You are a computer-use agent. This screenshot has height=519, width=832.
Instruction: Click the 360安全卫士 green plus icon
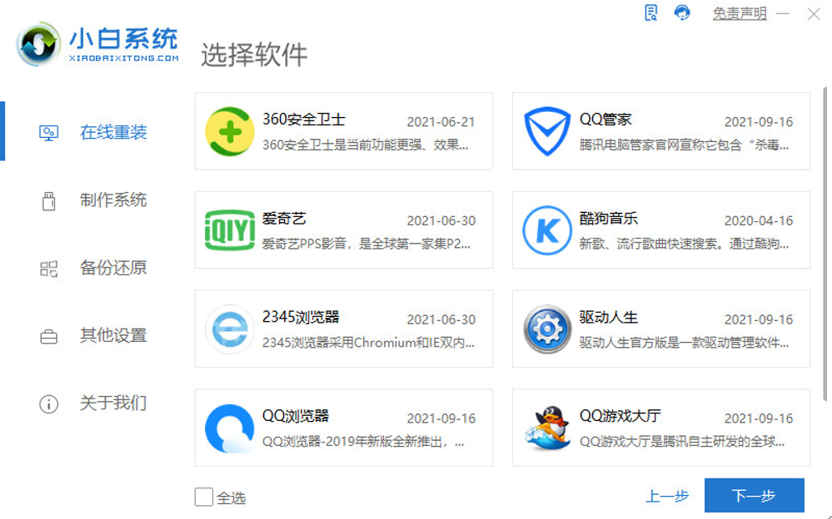[x=230, y=132]
